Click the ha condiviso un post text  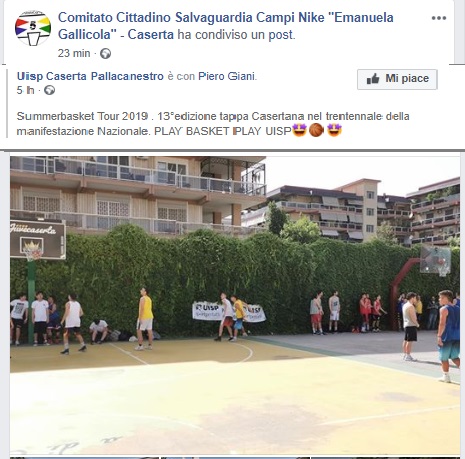[236, 35]
